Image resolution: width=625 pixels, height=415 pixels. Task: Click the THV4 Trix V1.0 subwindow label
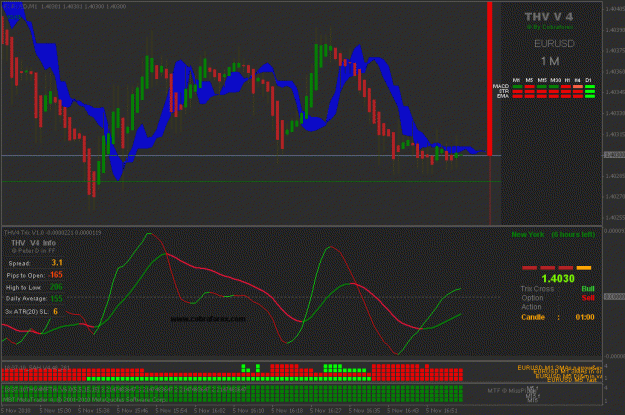coord(24,232)
